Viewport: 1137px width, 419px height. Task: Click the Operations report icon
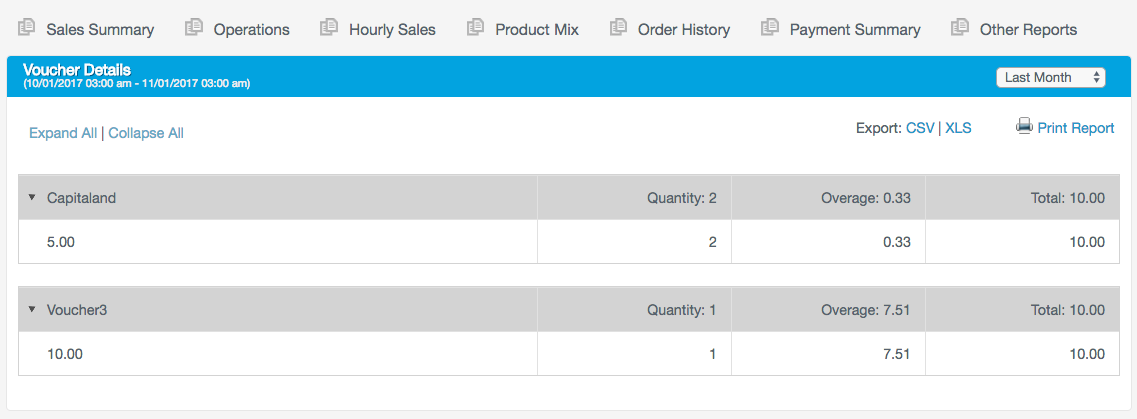coord(194,28)
